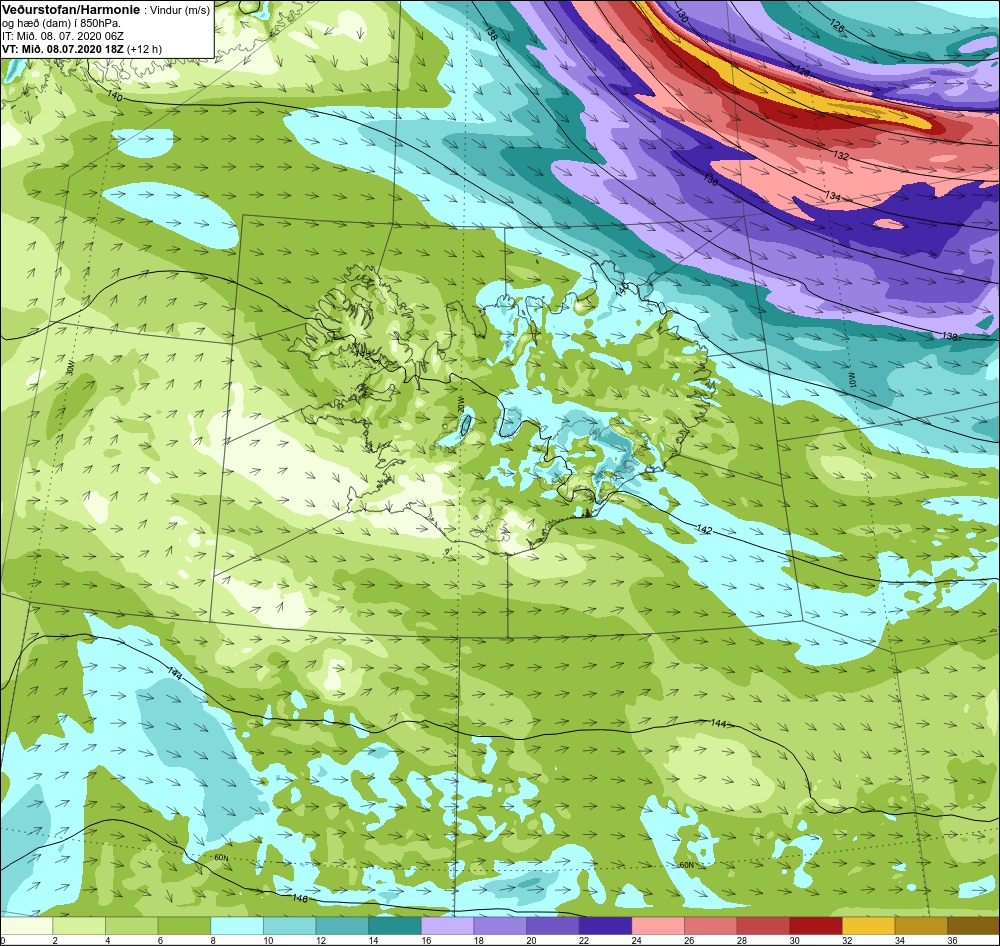Select the 20W longitude label
The height and width of the screenshot is (946, 1000).
(460, 403)
